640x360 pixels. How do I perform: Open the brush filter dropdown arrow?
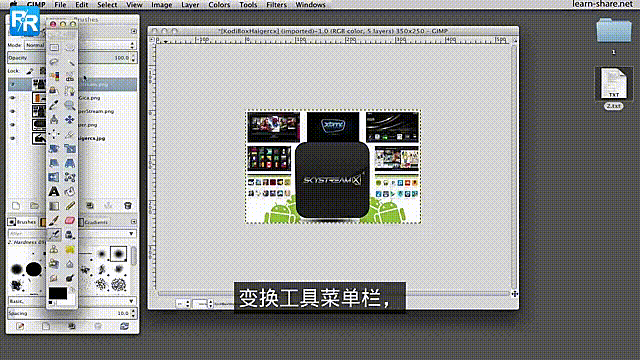click(x=131, y=233)
